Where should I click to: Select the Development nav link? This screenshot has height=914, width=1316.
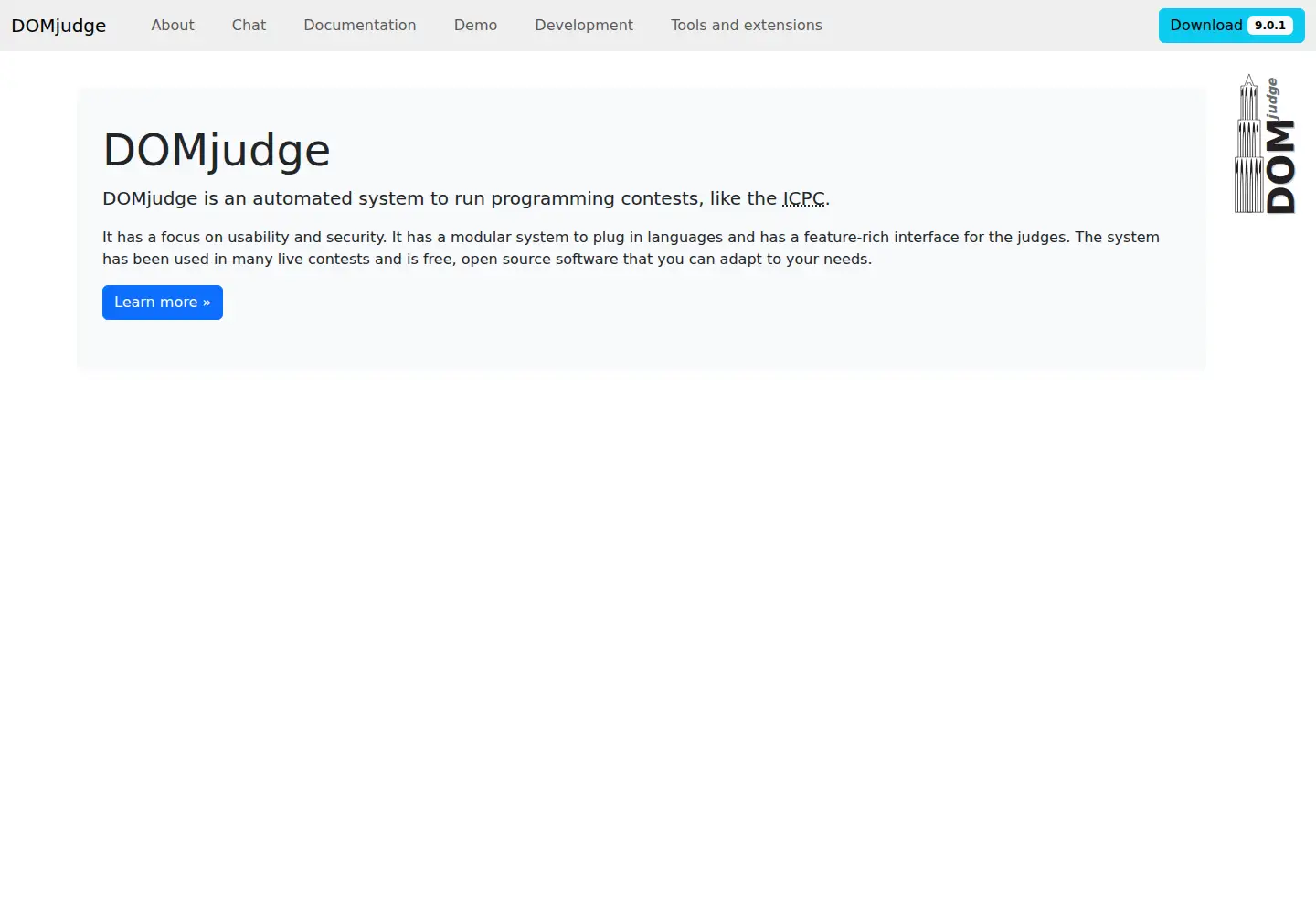[x=584, y=26]
